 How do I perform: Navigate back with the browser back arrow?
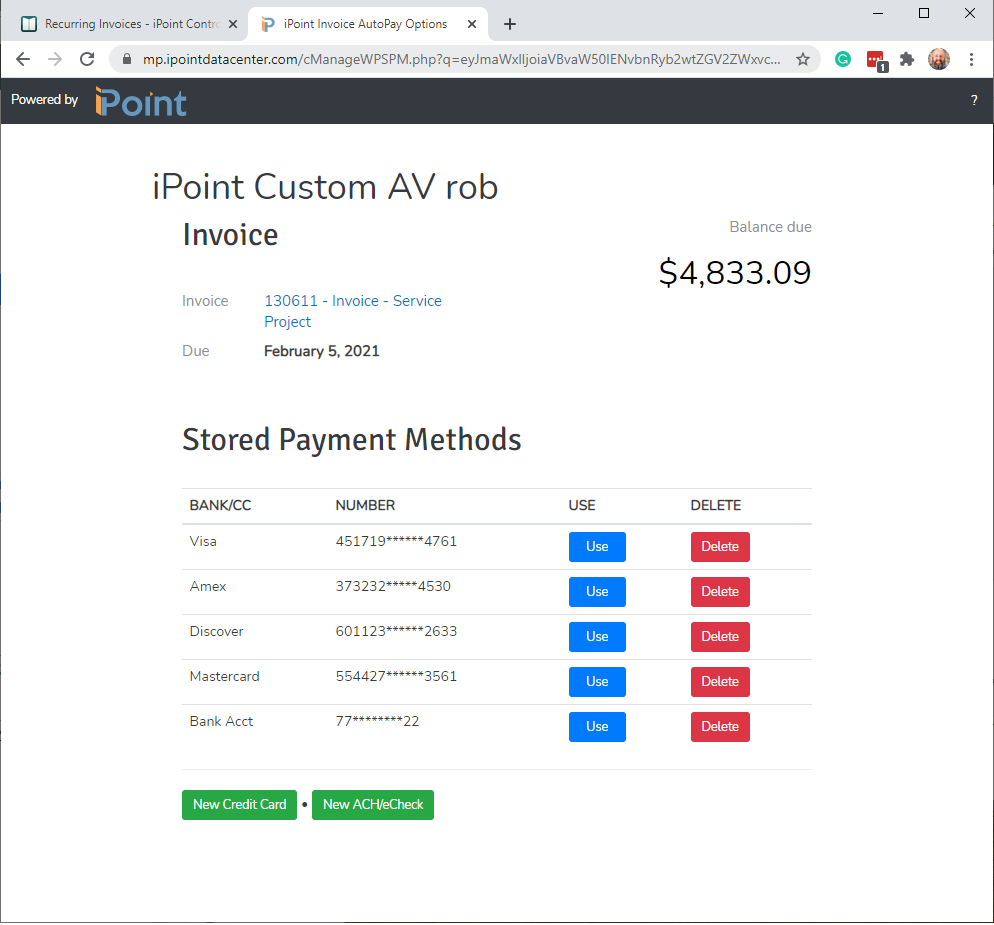pos(22,59)
